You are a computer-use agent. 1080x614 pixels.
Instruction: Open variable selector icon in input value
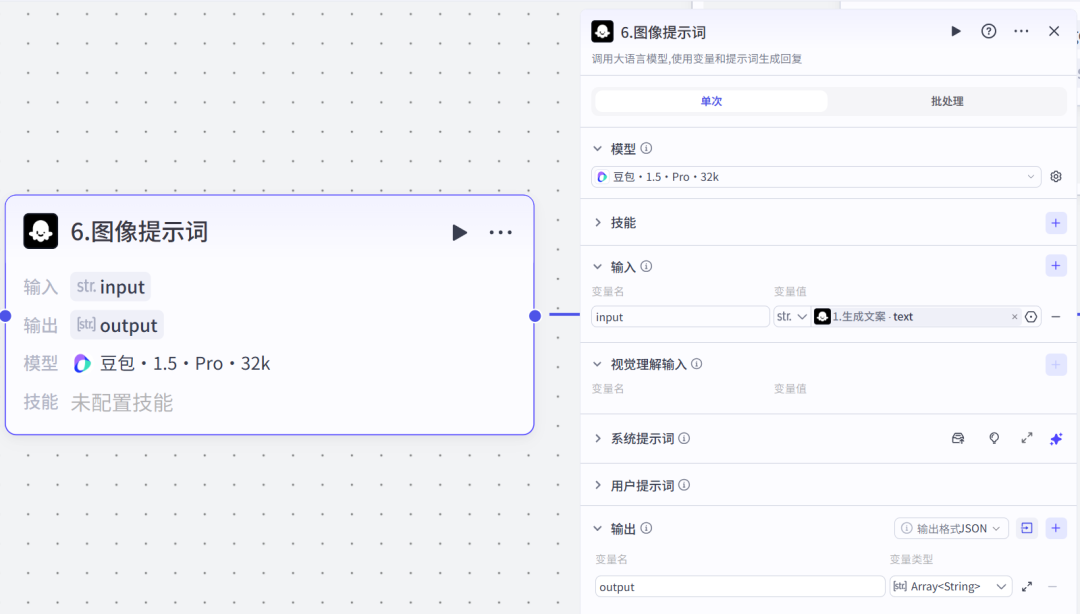(1031, 317)
